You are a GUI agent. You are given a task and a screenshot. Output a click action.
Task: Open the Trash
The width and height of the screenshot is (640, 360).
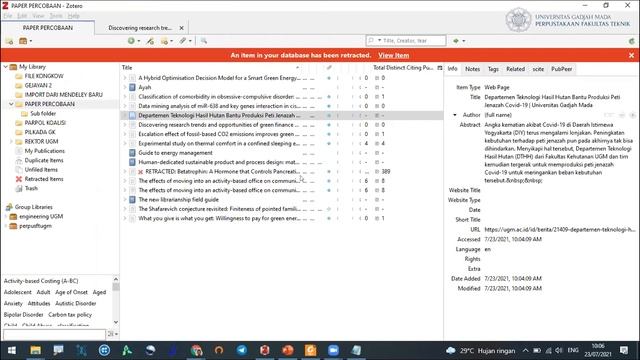31,189
